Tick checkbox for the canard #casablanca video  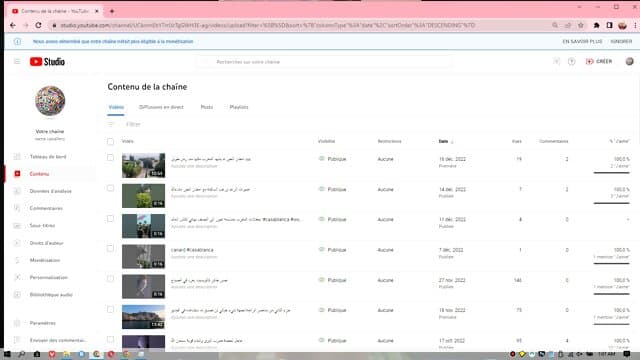(110, 249)
